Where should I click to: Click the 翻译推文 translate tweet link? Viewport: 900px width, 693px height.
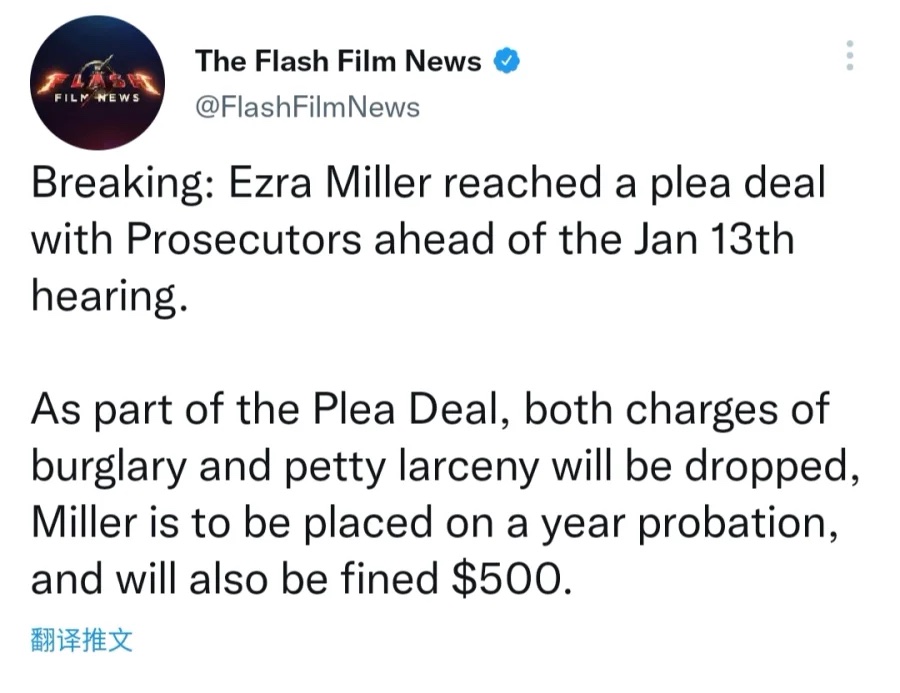click(82, 640)
